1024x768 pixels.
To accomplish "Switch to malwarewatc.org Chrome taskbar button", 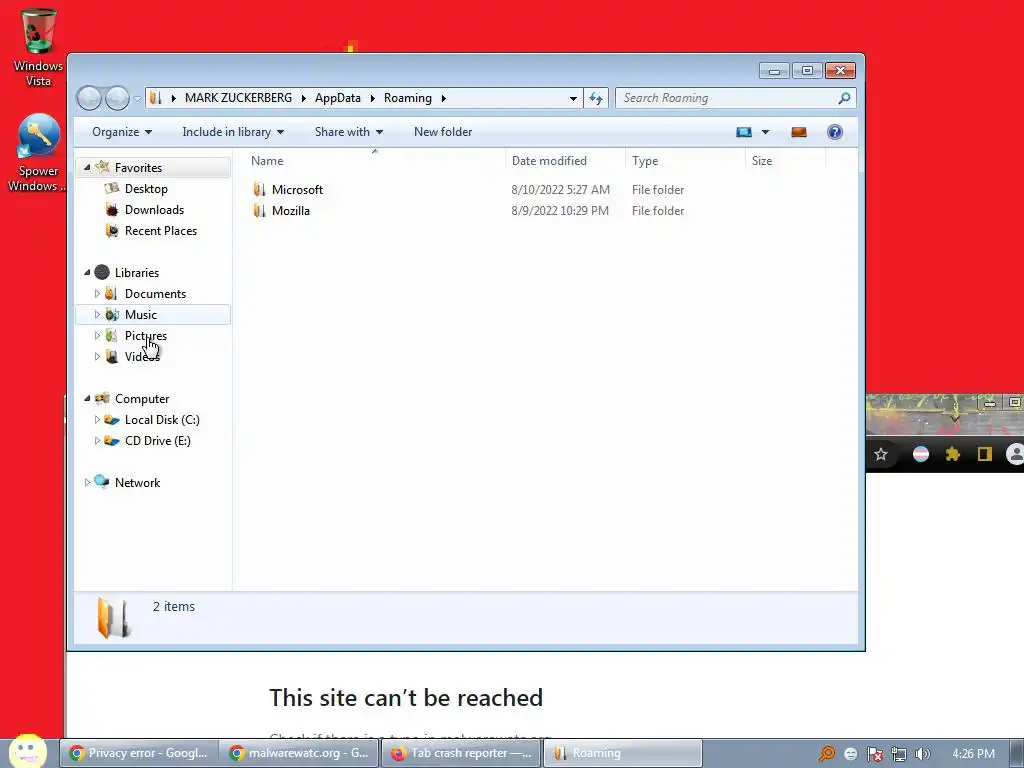I will pyautogui.click(x=300, y=753).
